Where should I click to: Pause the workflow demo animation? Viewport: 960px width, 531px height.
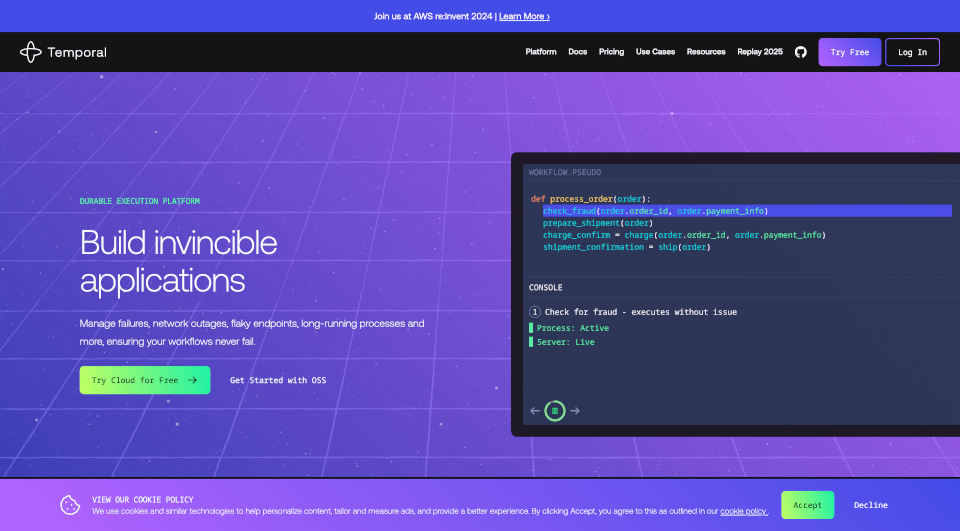555,410
